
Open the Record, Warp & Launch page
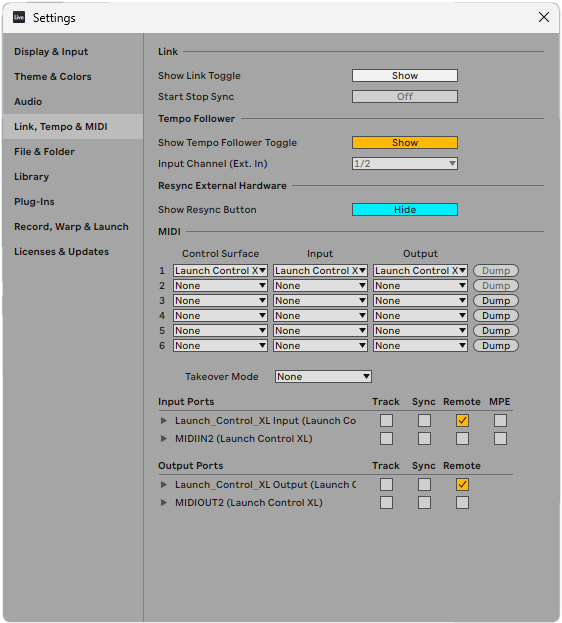[x=71, y=227]
